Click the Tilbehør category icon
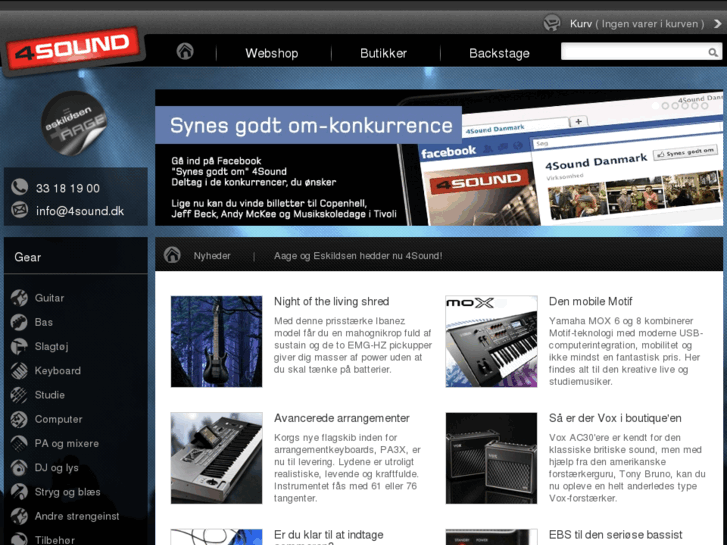727x545 pixels. point(19,539)
